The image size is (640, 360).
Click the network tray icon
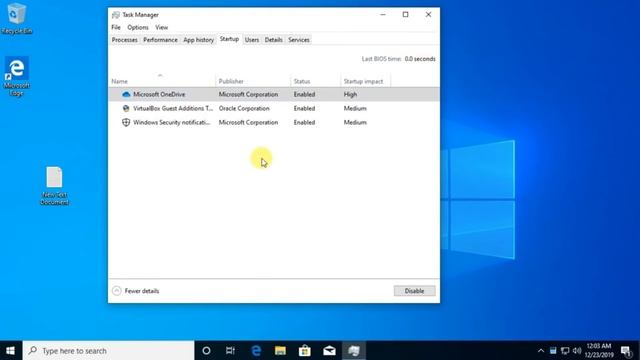[x=565, y=351]
